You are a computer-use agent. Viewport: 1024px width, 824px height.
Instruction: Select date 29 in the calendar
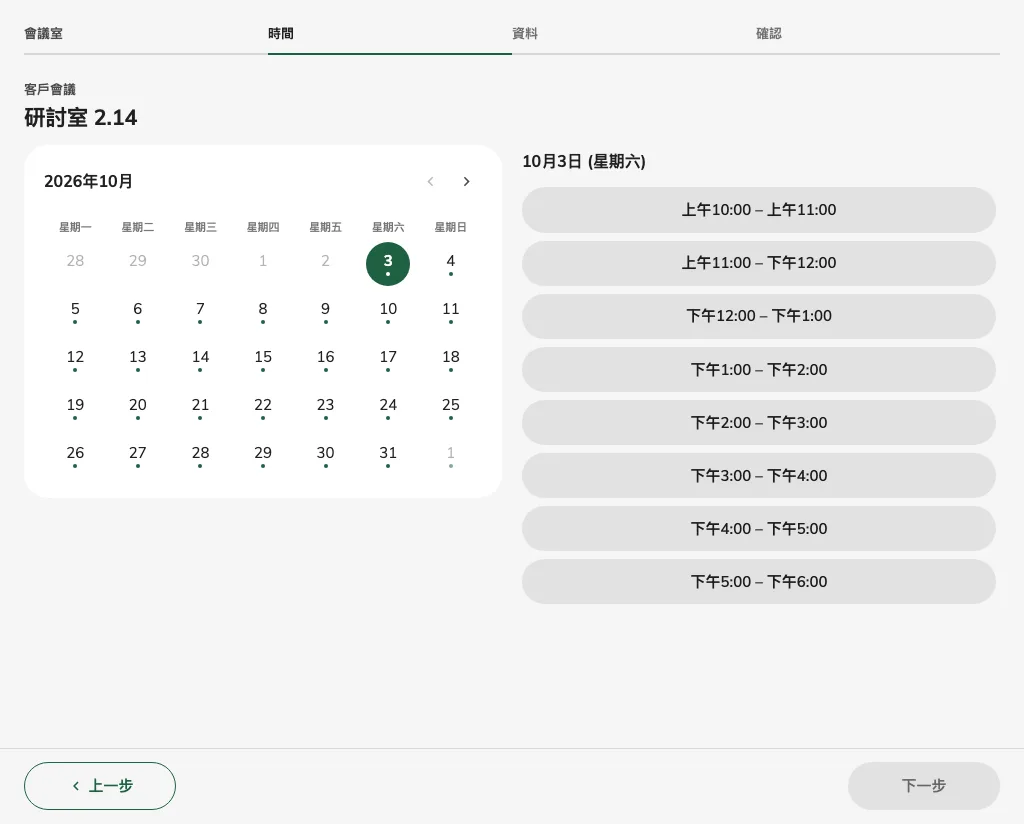(x=263, y=456)
